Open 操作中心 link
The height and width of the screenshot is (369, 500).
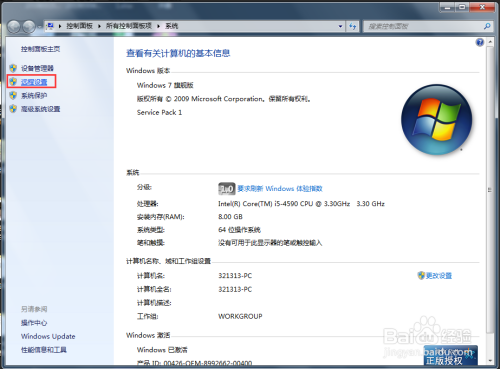[34, 323]
